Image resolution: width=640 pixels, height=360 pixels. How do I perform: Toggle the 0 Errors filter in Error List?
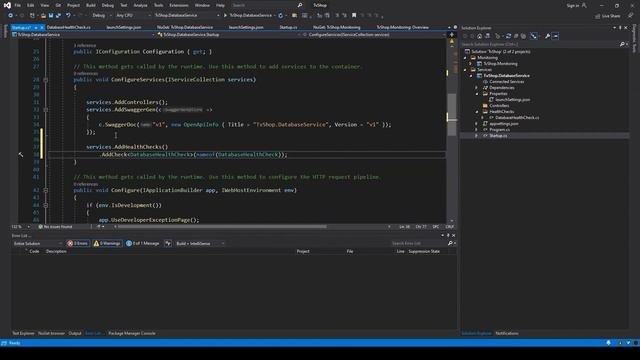tap(78, 243)
